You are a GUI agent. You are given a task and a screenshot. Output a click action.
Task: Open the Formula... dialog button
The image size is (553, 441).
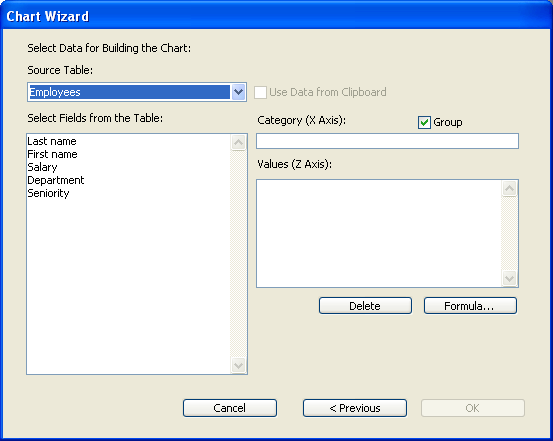470,306
